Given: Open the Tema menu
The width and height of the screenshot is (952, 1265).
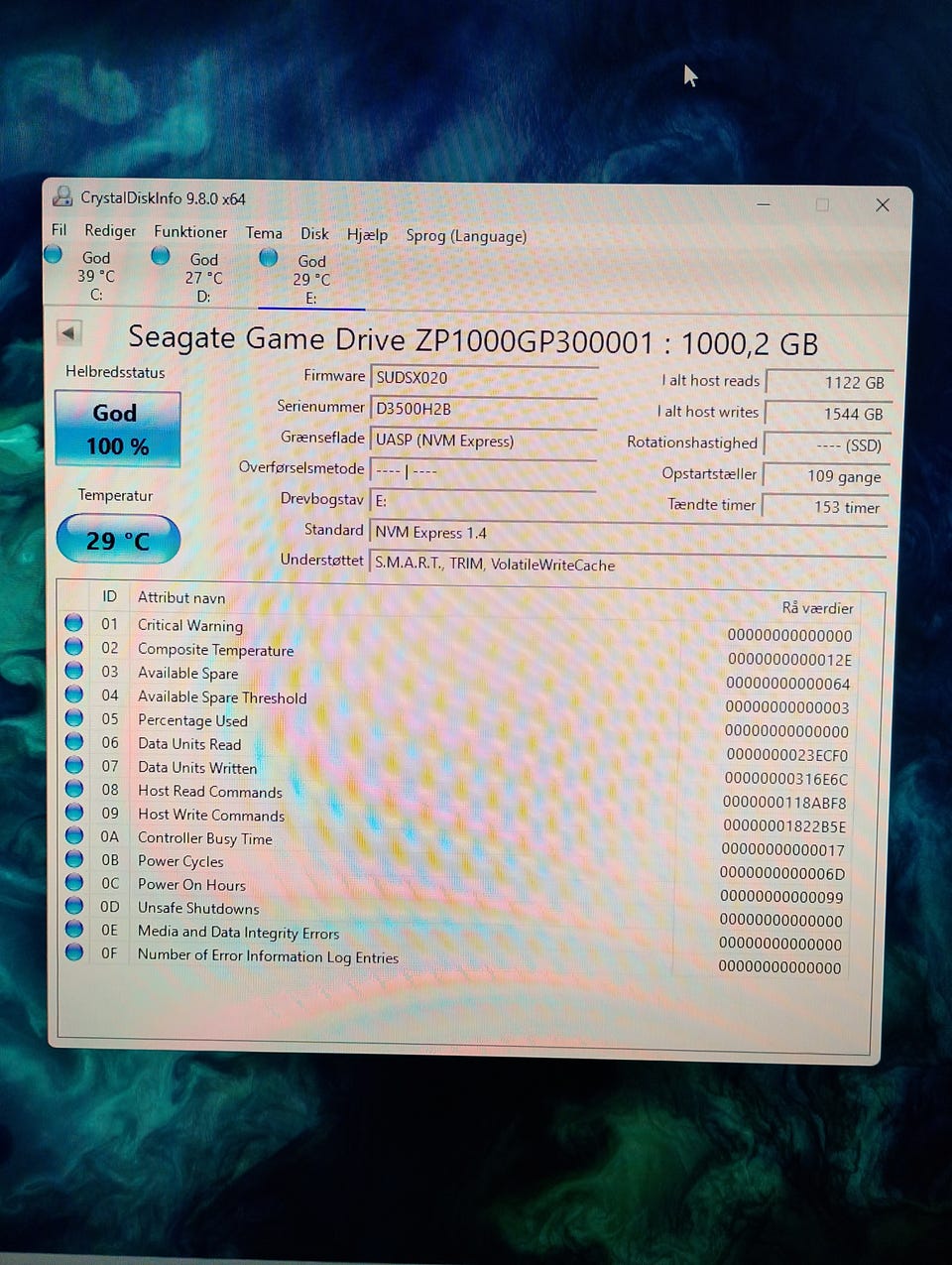Looking at the screenshot, I should pyautogui.click(x=264, y=232).
